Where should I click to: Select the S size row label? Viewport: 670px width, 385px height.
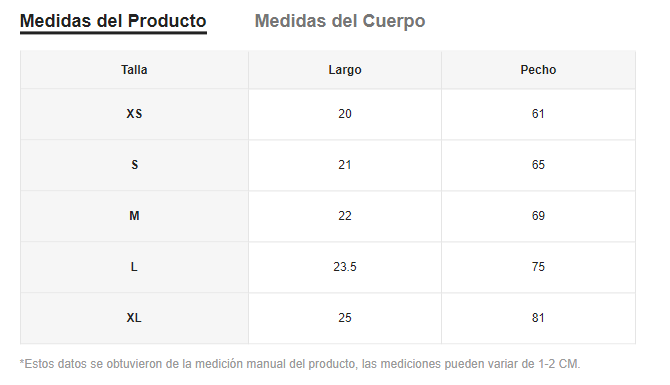pos(134,165)
